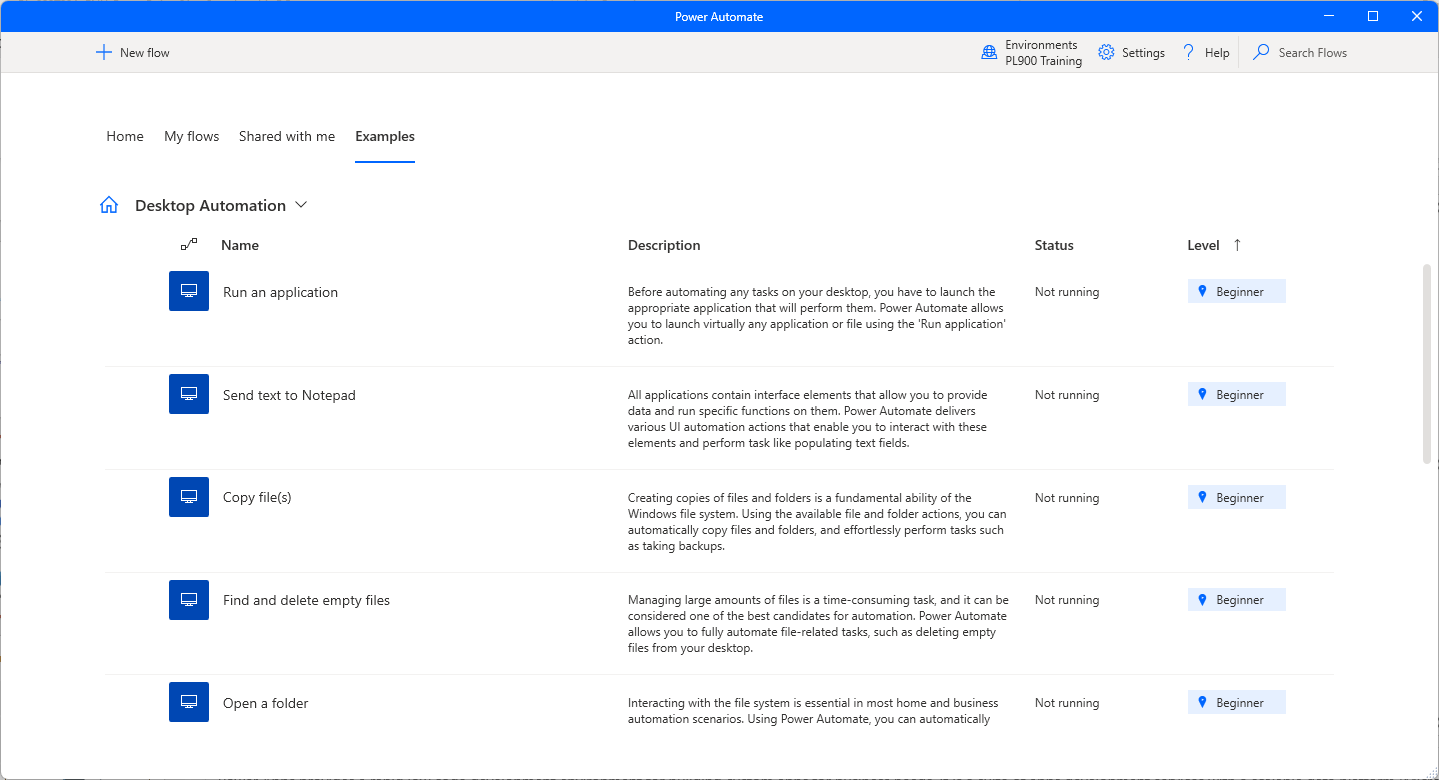This screenshot has height=780, width=1439.
Task: Click the Copy file(s) desktop flow icon
Action: pos(189,497)
